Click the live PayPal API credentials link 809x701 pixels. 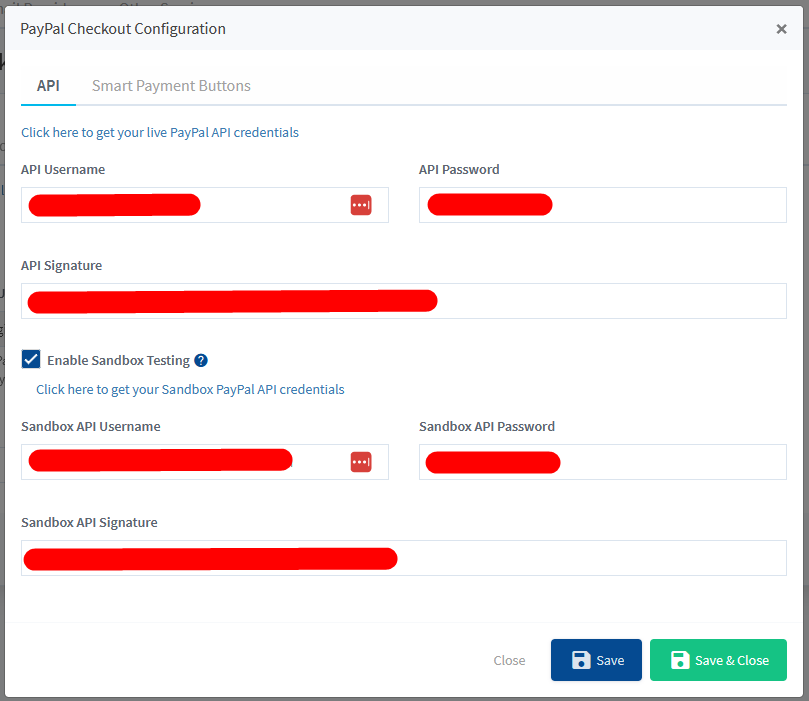point(160,132)
